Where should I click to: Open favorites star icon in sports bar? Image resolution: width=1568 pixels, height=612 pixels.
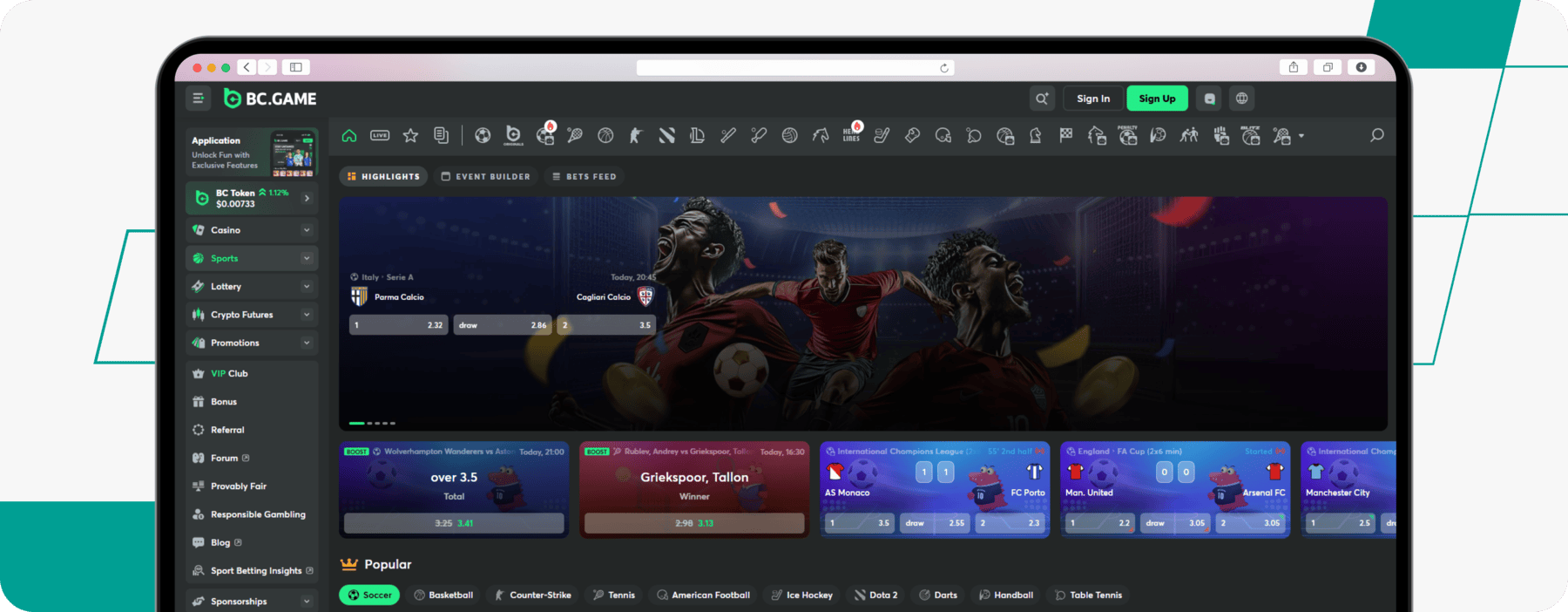point(410,135)
